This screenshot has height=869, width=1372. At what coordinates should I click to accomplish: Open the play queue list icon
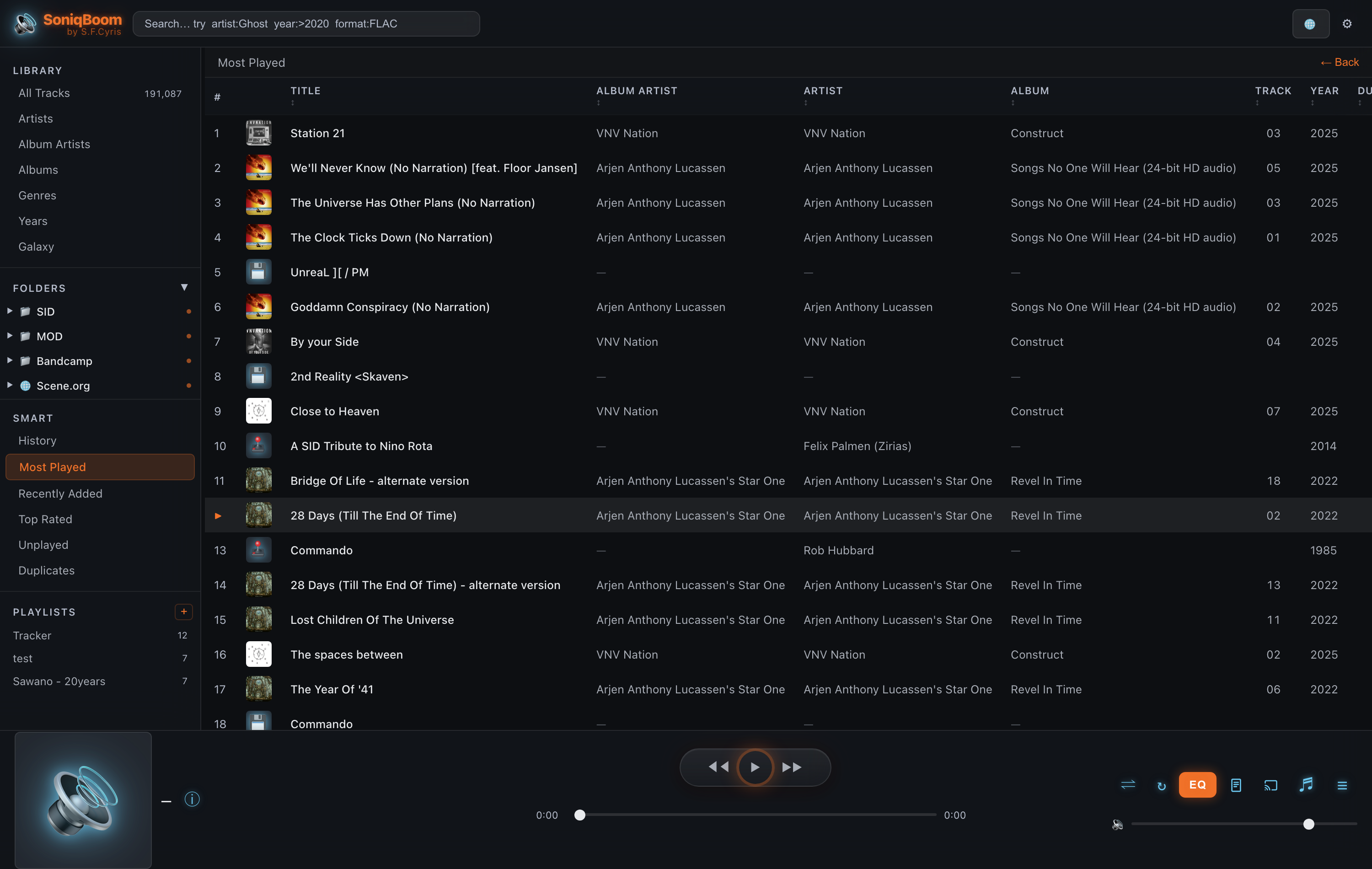(x=1342, y=785)
